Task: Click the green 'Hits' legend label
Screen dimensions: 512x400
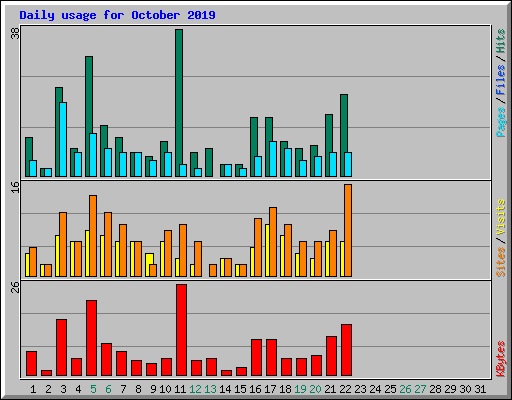Action: point(501,41)
